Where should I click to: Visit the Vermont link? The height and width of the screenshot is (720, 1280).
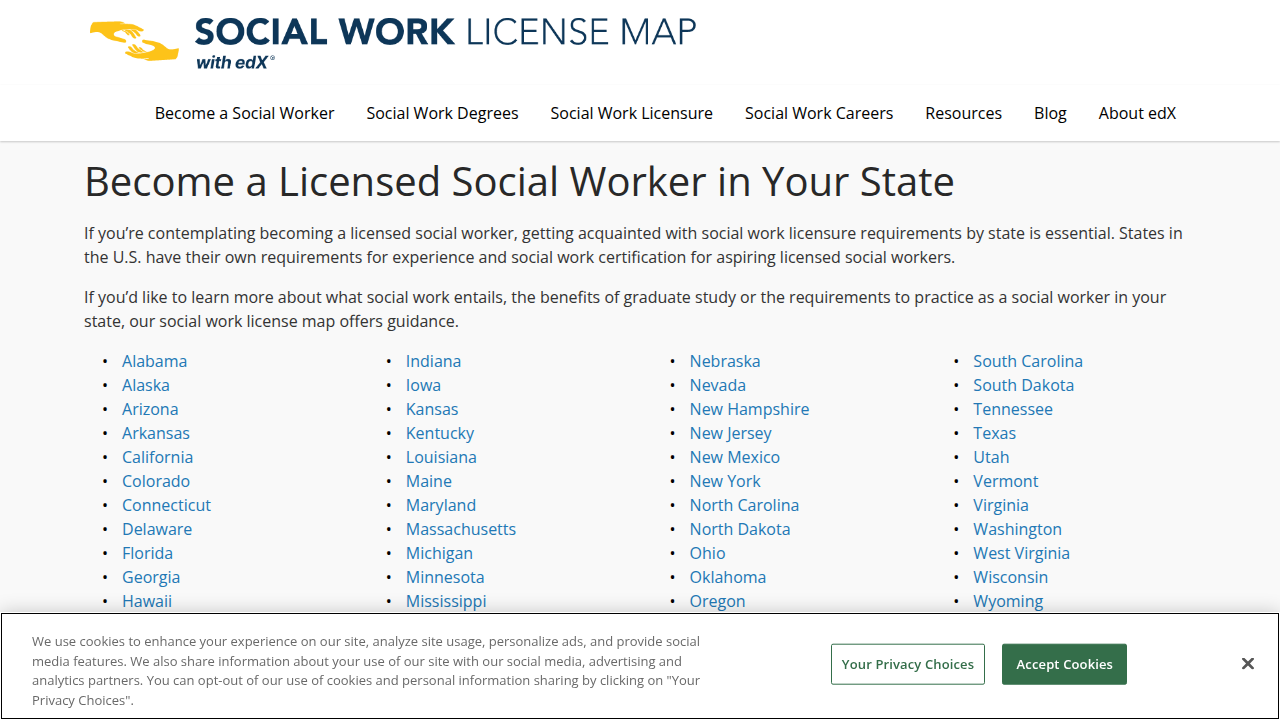coord(1006,481)
